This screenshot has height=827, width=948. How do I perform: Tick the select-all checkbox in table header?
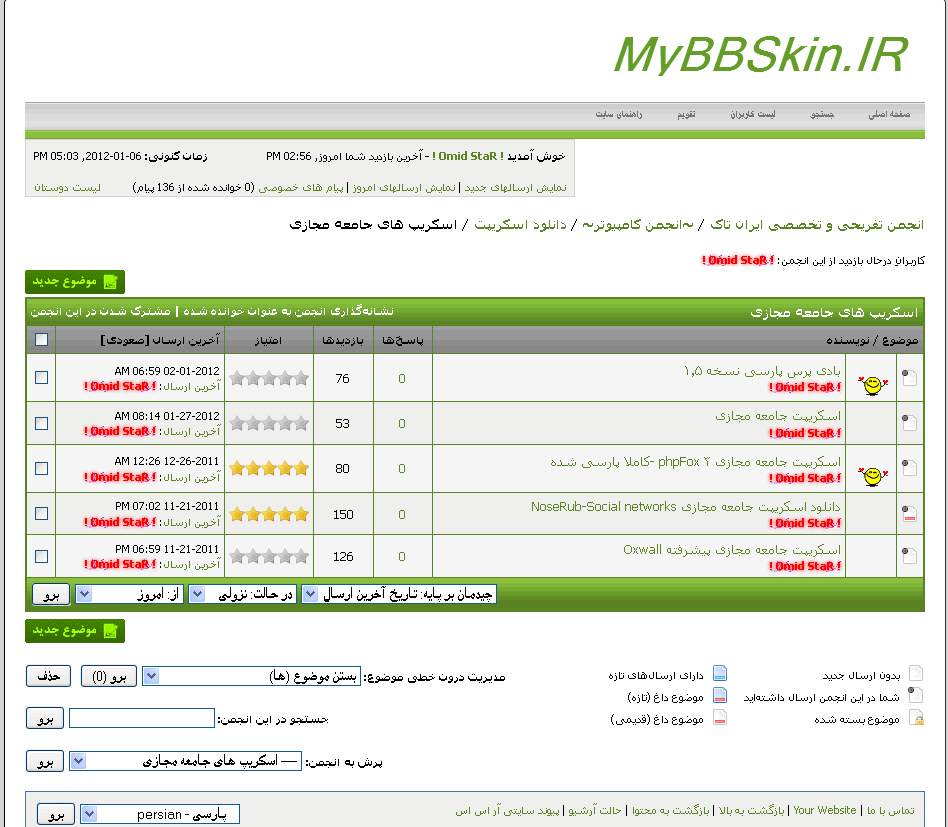(41, 340)
